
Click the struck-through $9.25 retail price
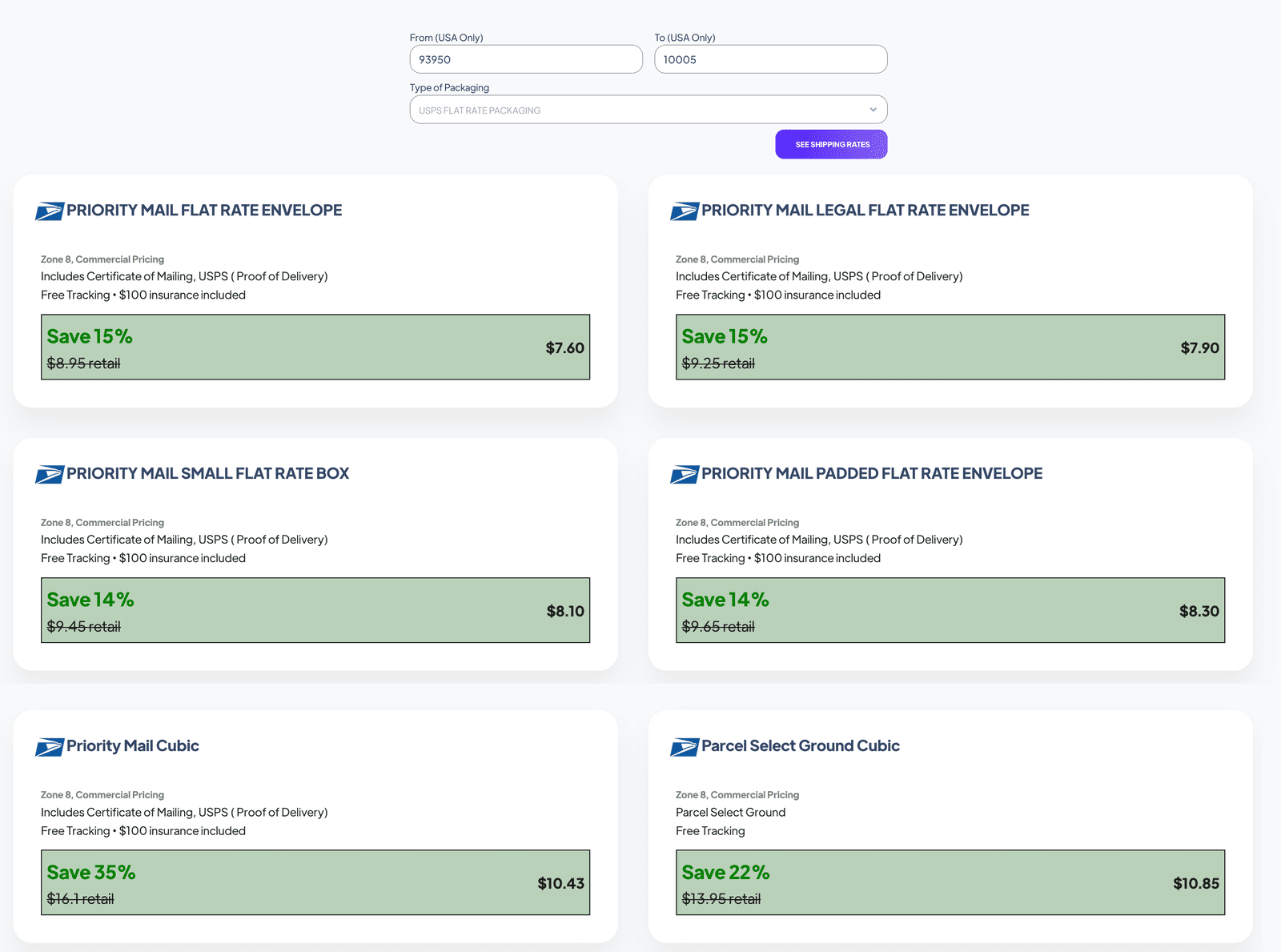click(718, 364)
